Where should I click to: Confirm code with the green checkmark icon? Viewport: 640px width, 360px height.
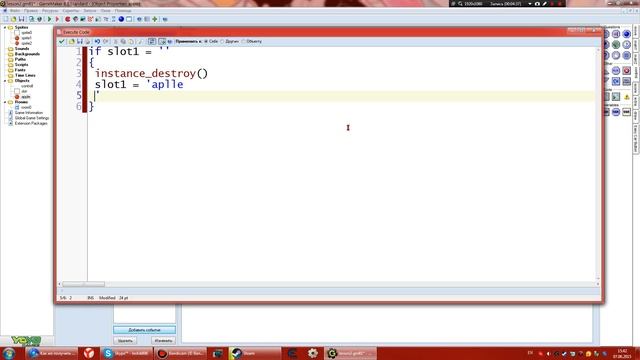point(62,42)
